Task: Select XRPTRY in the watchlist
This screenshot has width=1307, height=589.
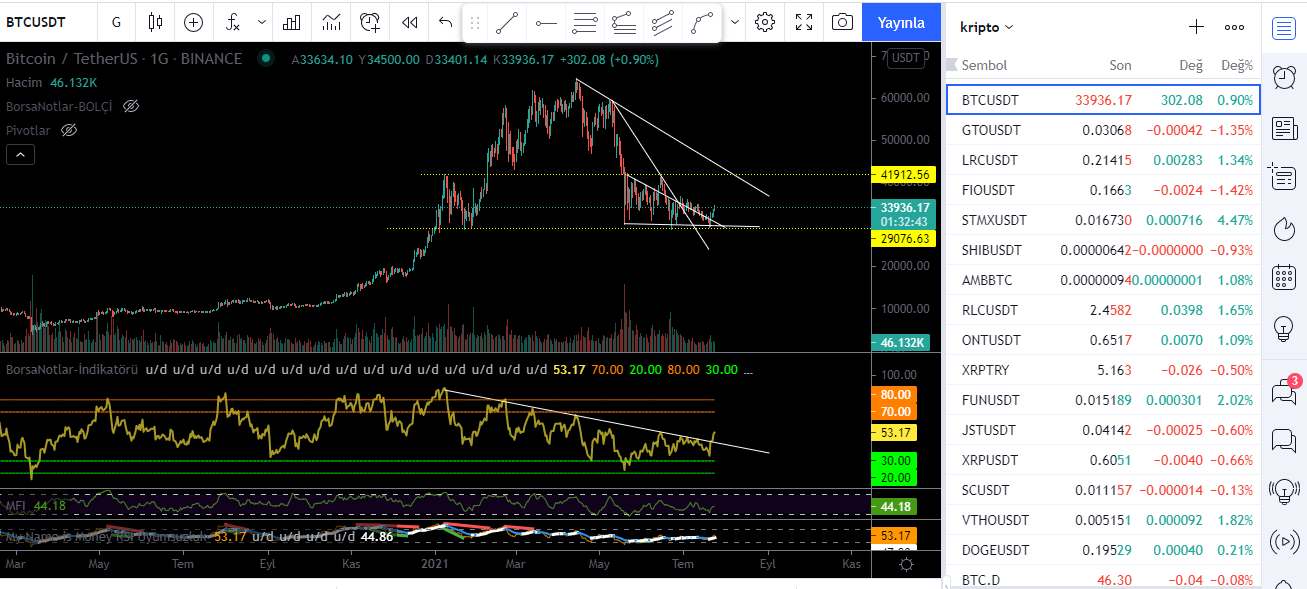Action: [1103, 370]
